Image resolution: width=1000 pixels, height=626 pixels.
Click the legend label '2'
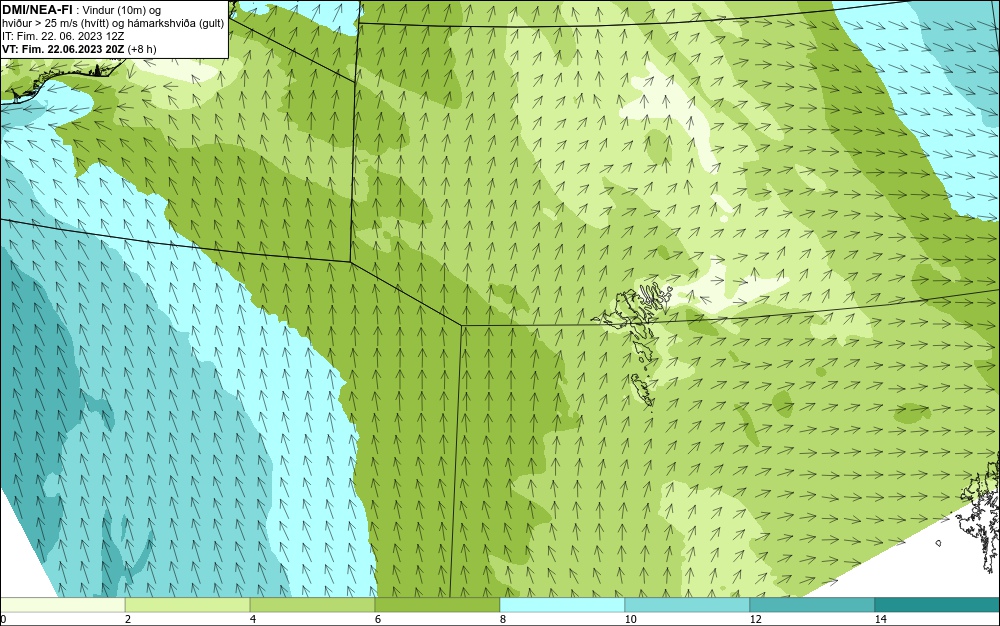coord(128,620)
